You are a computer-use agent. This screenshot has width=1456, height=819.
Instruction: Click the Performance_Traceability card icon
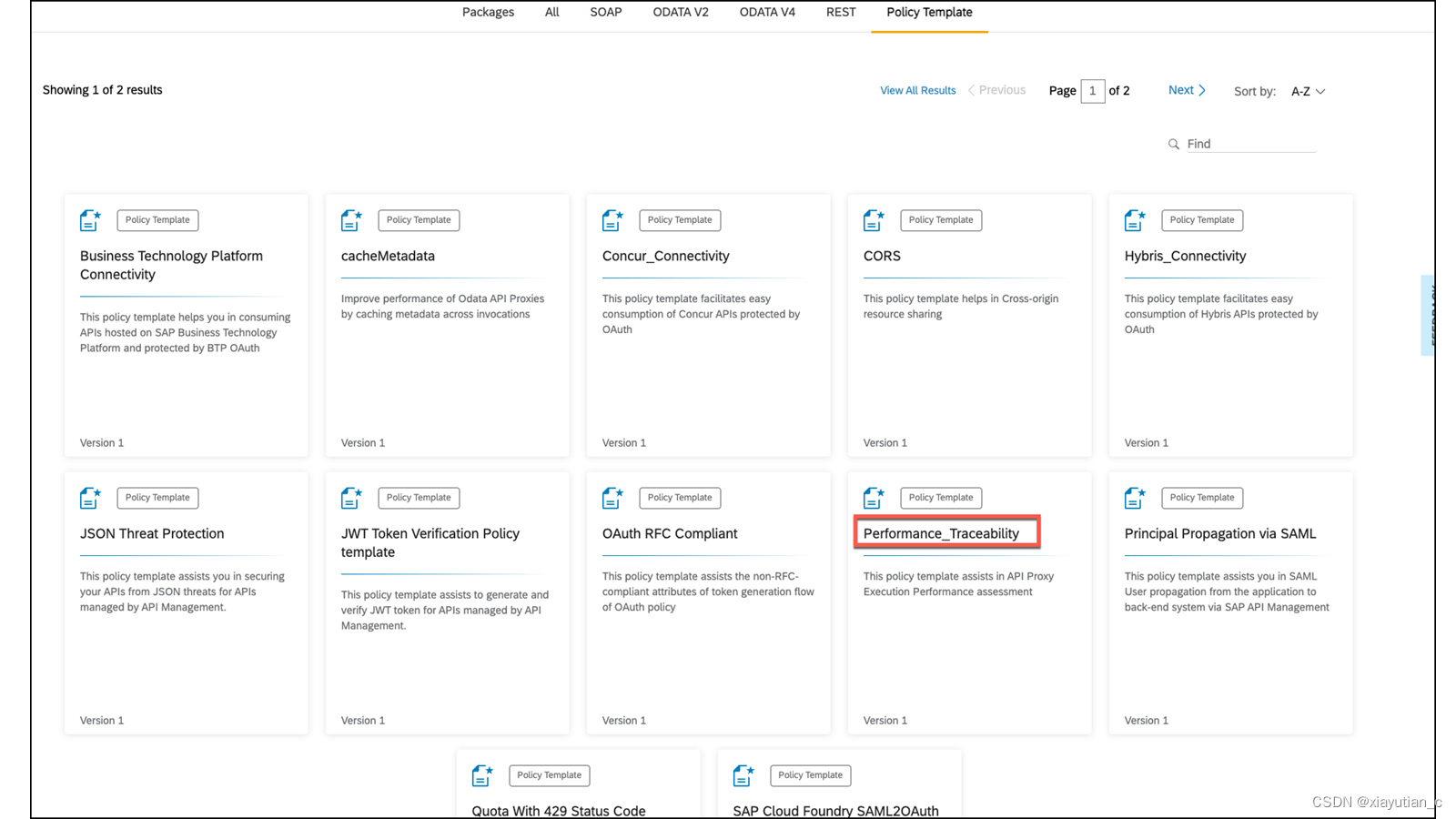point(874,498)
